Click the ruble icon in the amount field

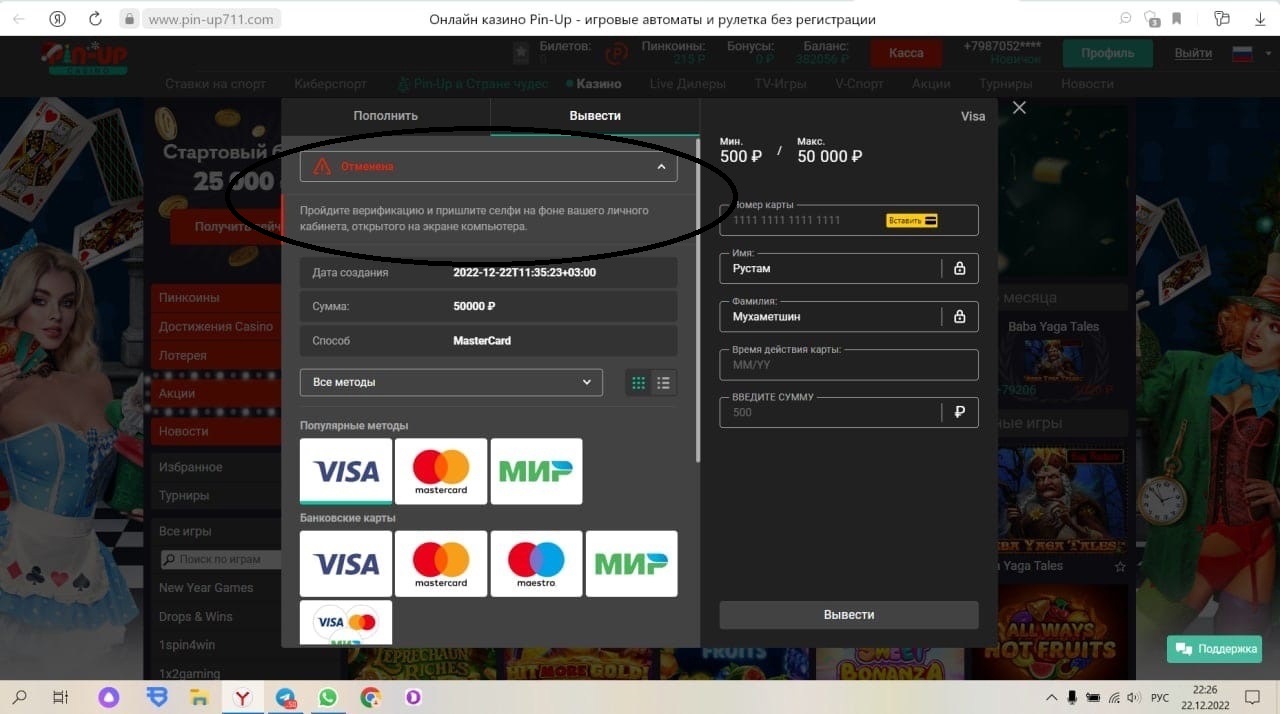pyautogui.click(x=960, y=412)
